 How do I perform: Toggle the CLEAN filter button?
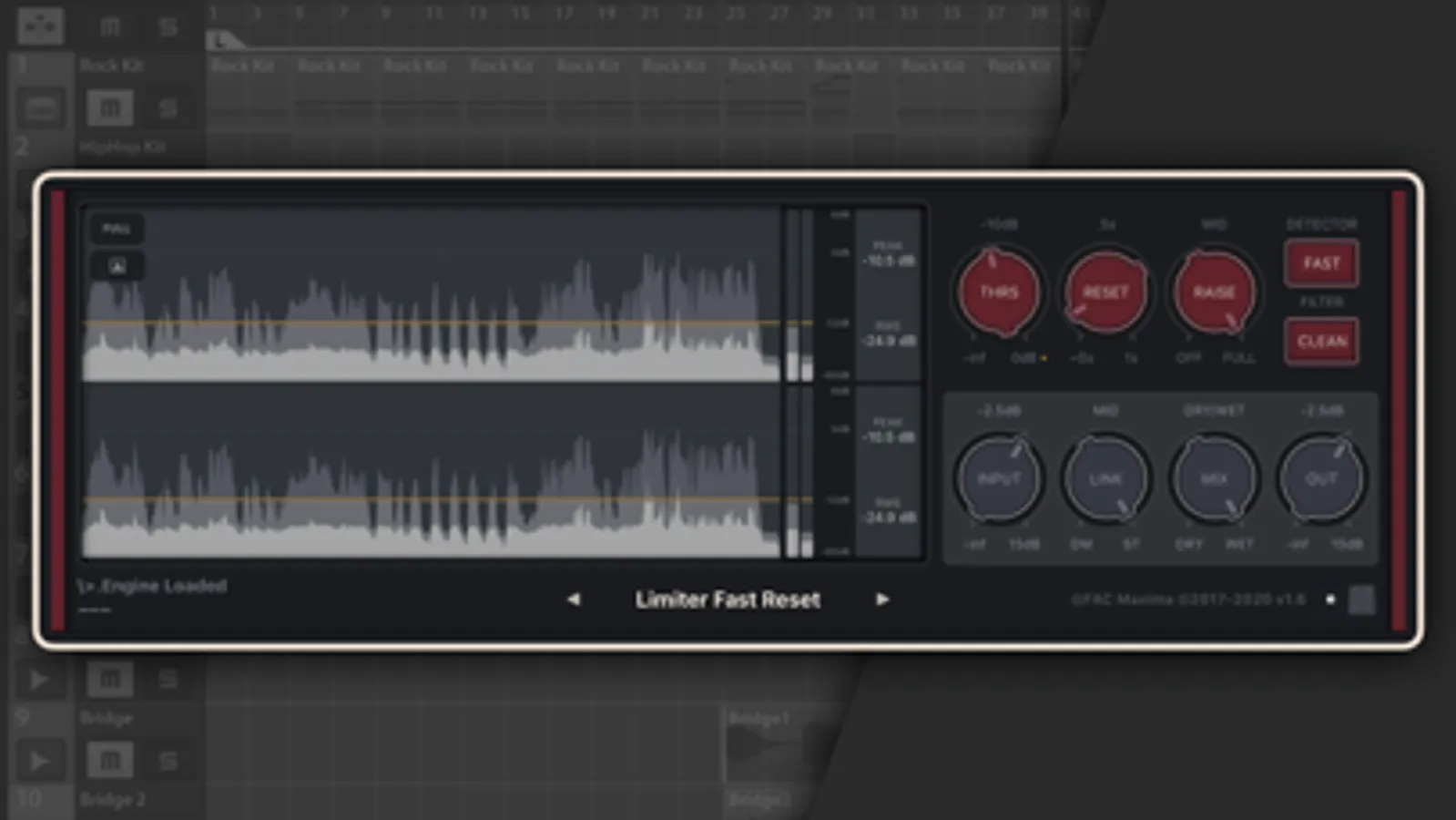[x=1321, y=342]
